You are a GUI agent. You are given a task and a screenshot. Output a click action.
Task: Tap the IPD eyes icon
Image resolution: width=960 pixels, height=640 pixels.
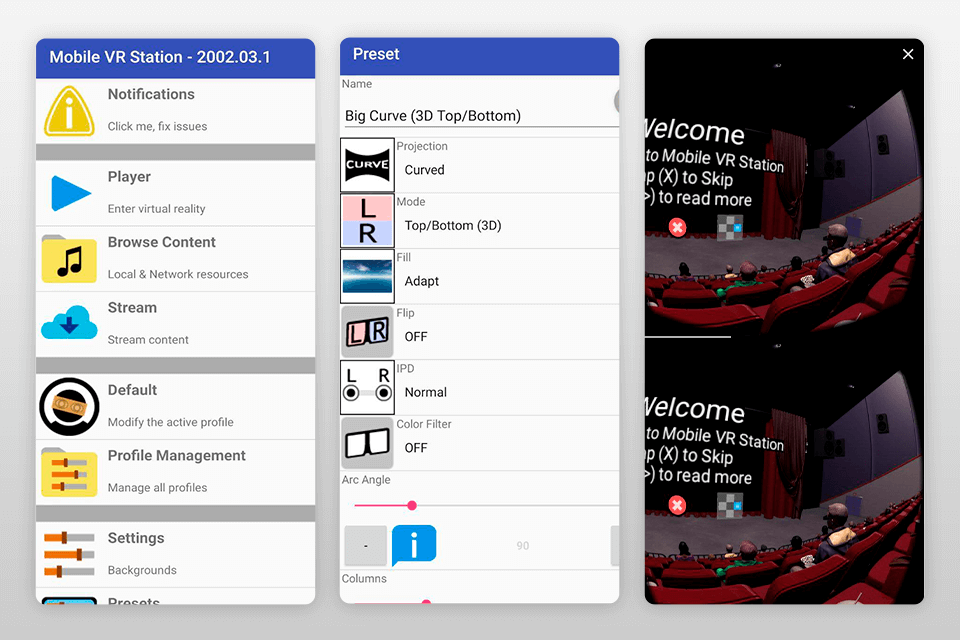click(367, 388)
